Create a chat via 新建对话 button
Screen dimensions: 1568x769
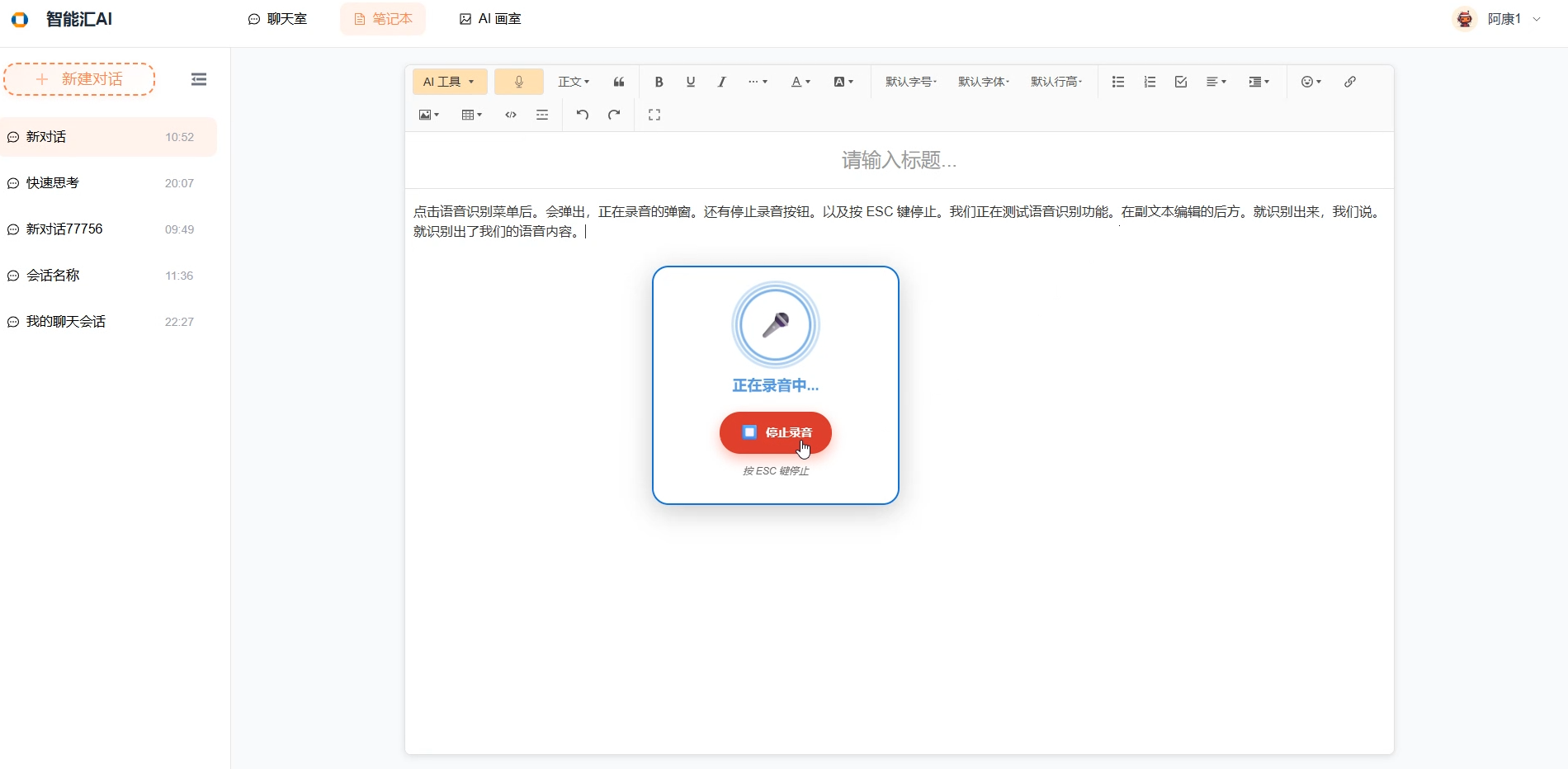(79, 79)
